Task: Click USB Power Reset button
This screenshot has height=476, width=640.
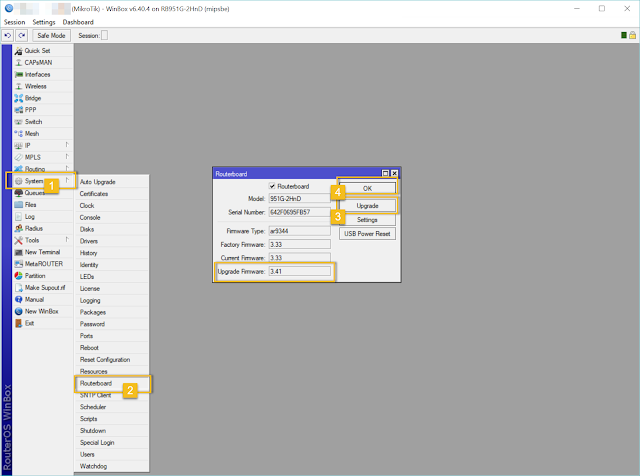Action: (x=367, y=234)
